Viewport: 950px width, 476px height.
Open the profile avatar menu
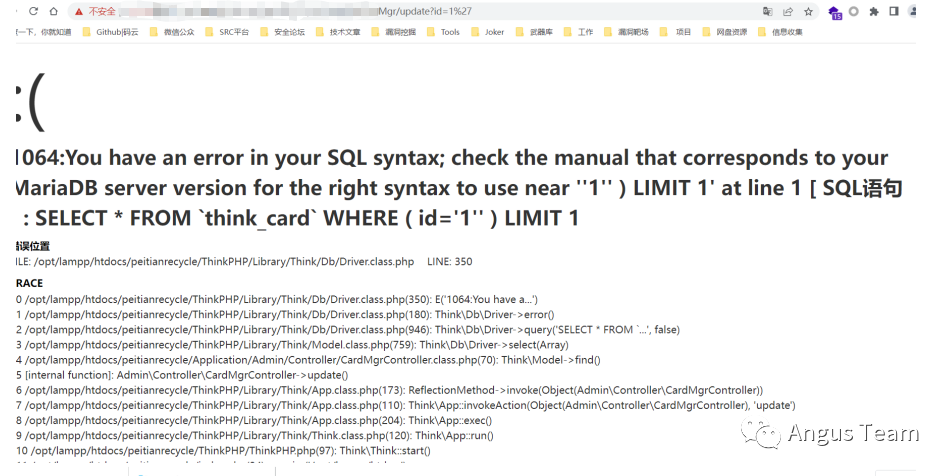tap(912, 12)
